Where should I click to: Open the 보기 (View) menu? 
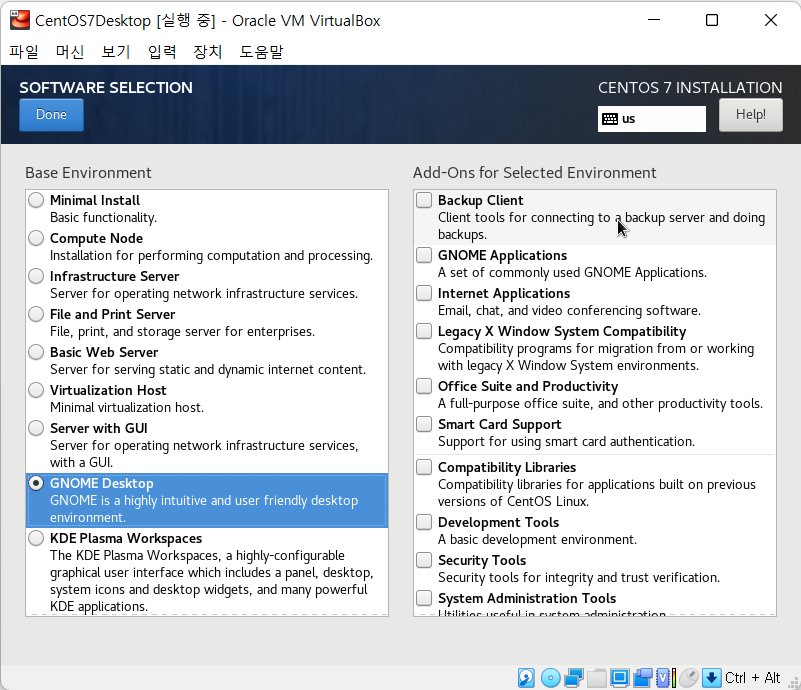pos(115,52)
